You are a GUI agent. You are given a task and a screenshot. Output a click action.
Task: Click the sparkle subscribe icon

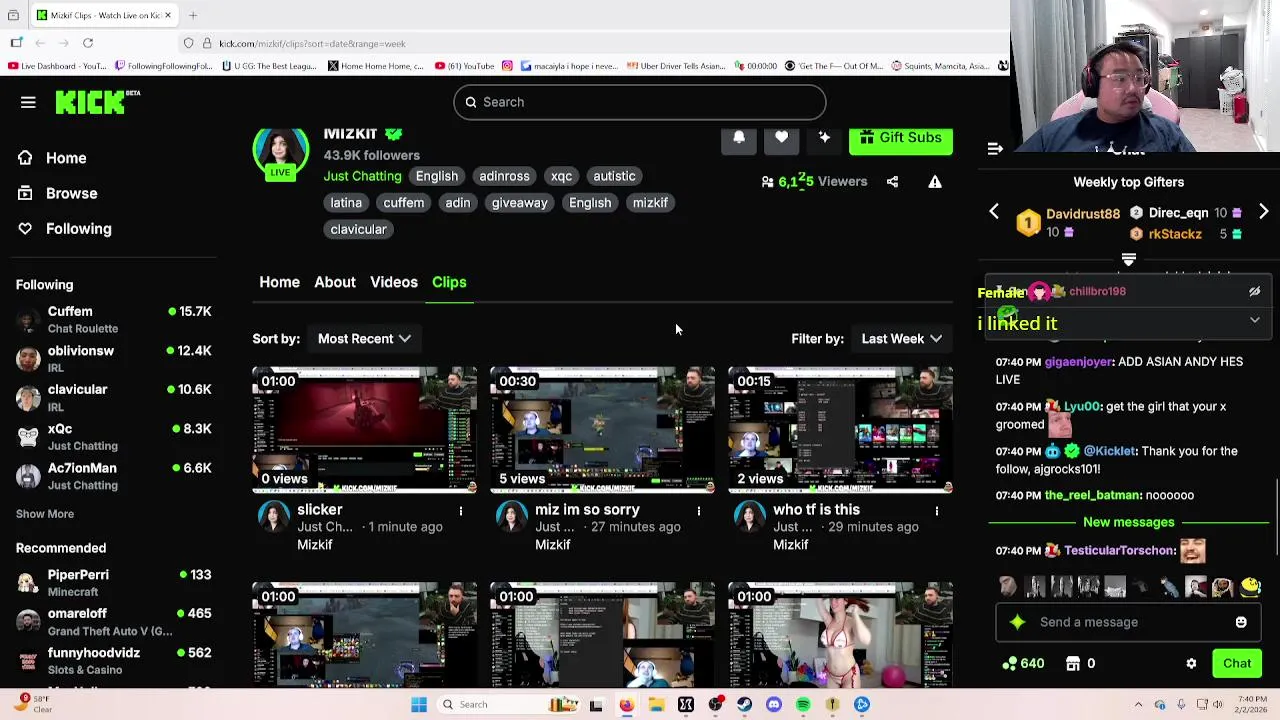[x=824, y=138]
